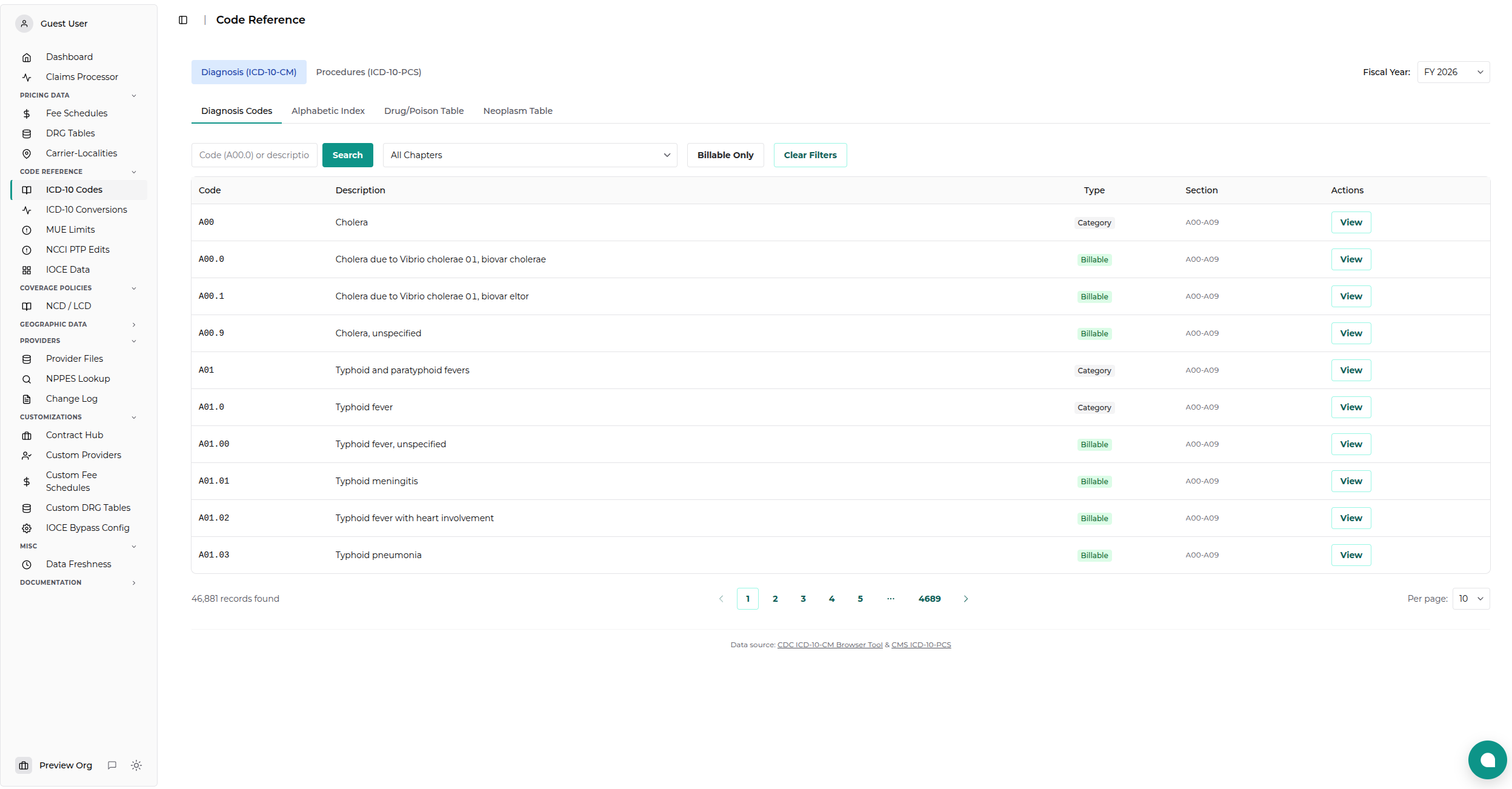Go to page 5 of results
The height and width of the screenshot is (789, 1512).
[x=860, y=599]
